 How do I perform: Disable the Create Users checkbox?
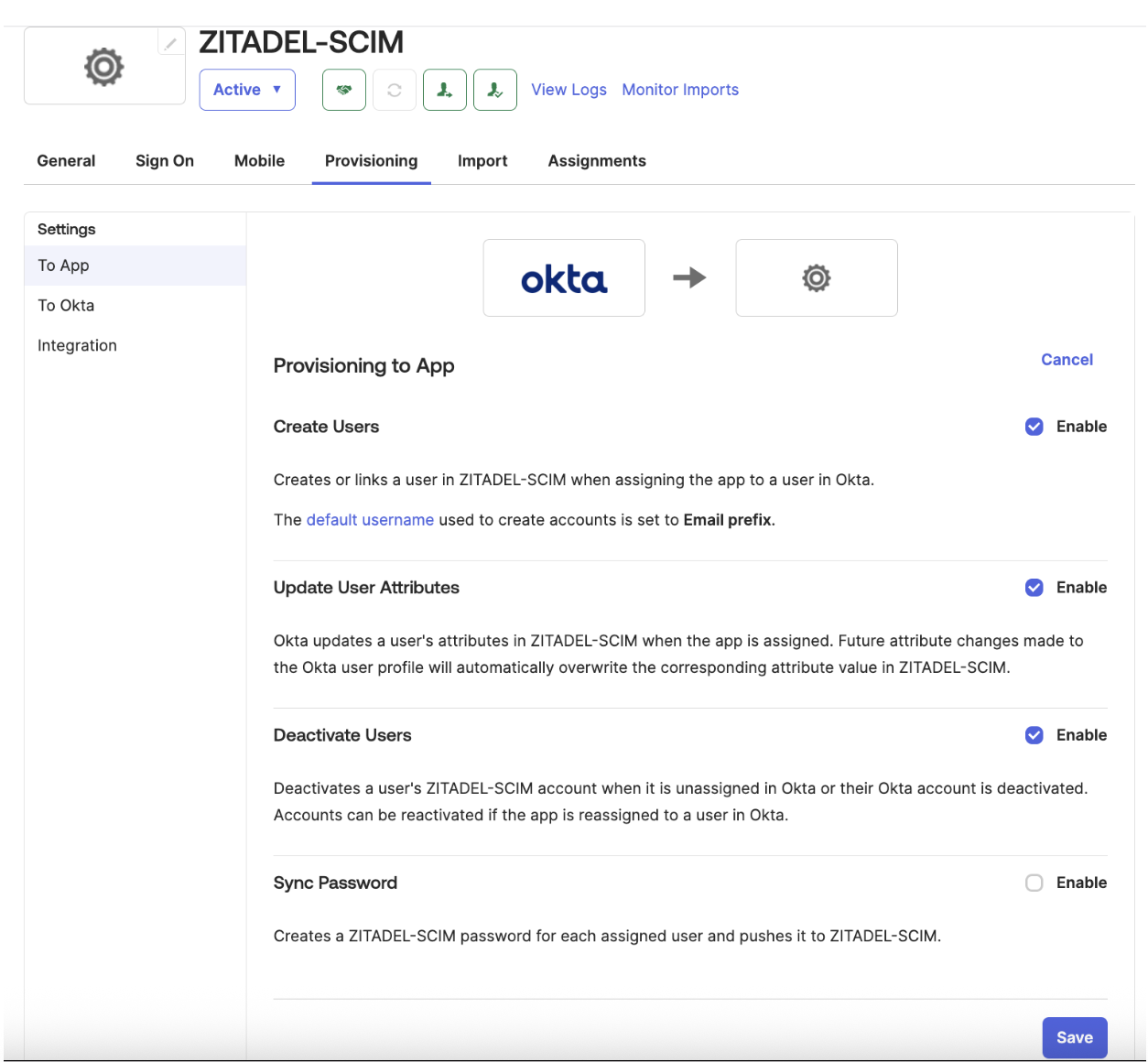tap(1034, 427)
